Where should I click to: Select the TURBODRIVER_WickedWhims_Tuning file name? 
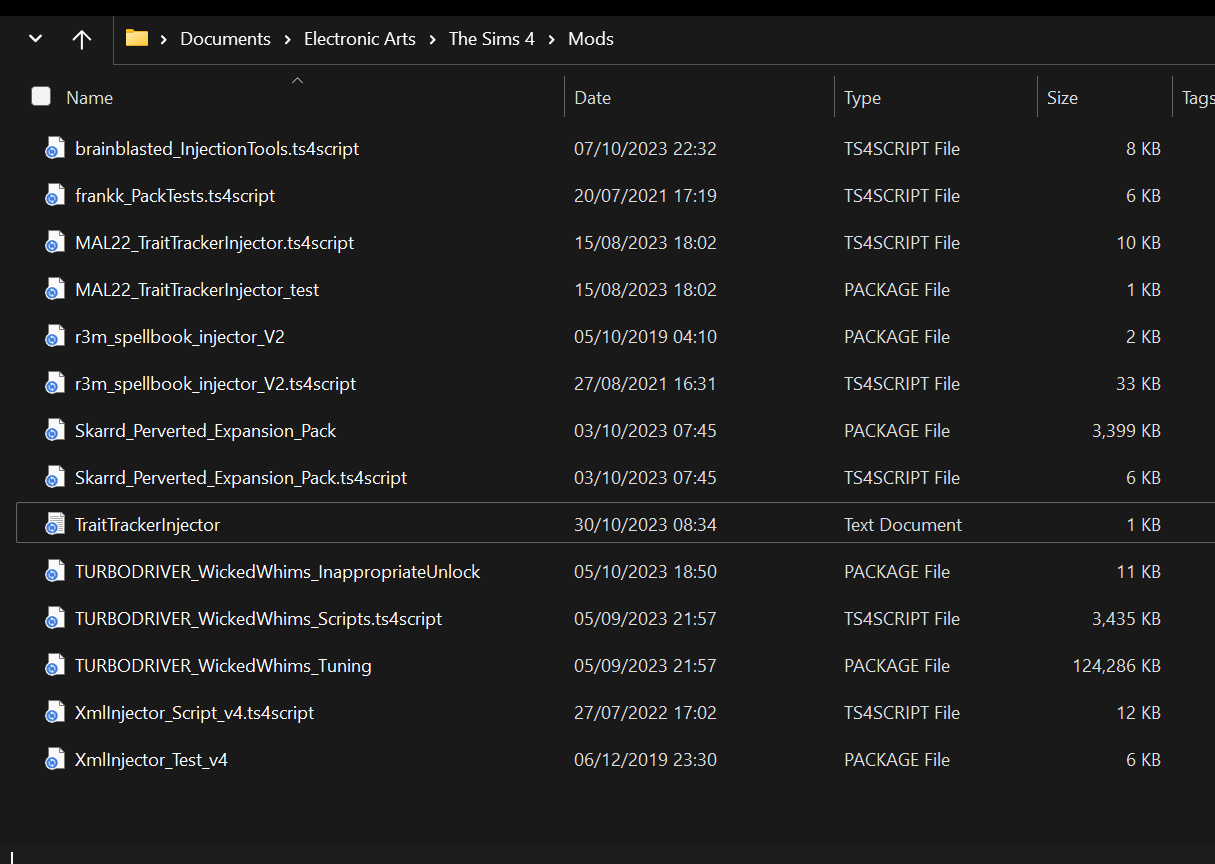(223, 666)
